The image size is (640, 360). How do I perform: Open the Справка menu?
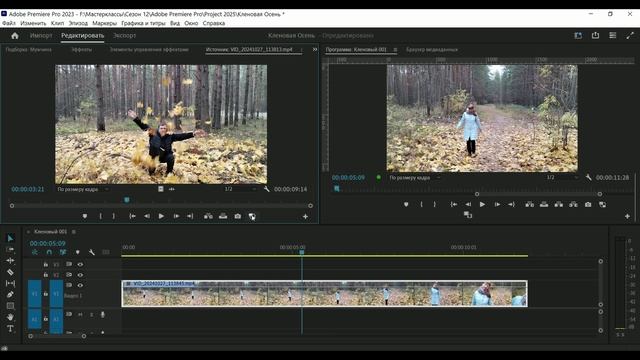213,23
